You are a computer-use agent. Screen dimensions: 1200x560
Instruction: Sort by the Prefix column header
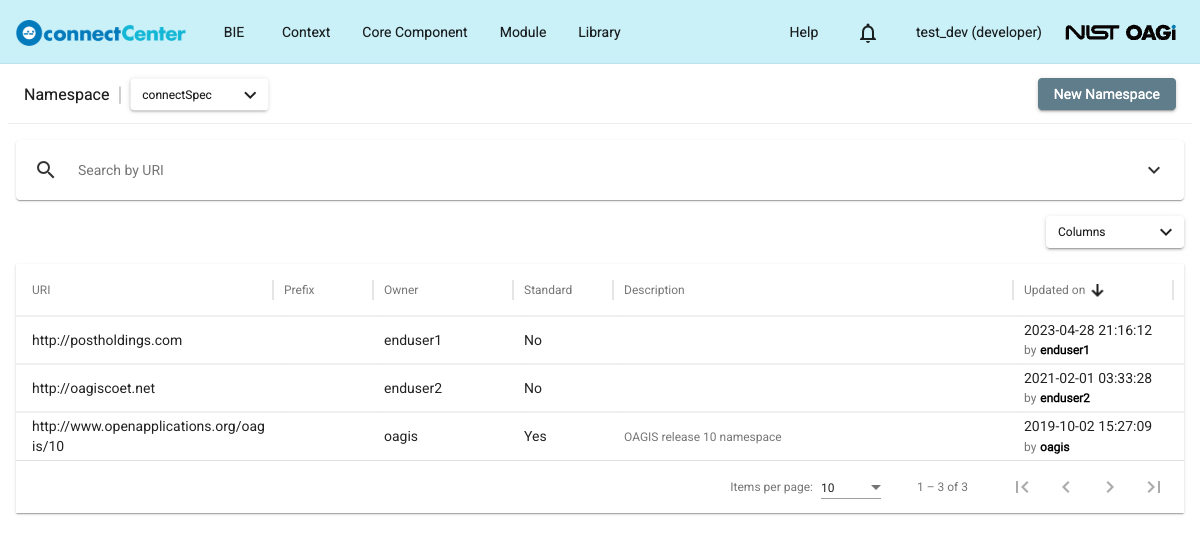tap(299, 290)
